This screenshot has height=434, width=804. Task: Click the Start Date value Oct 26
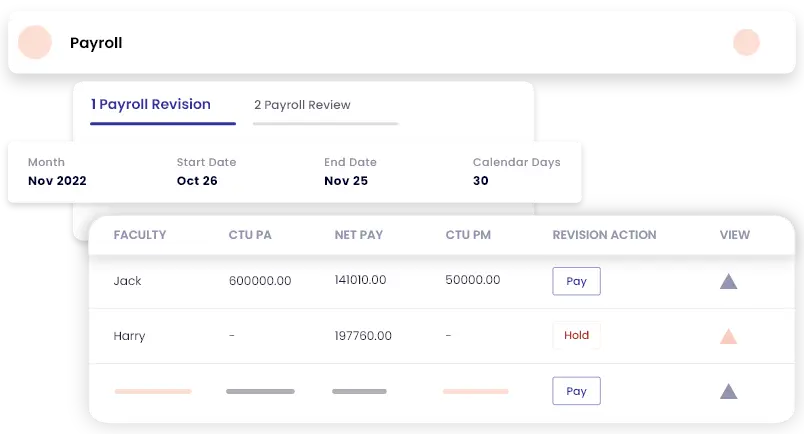(197, 181)
